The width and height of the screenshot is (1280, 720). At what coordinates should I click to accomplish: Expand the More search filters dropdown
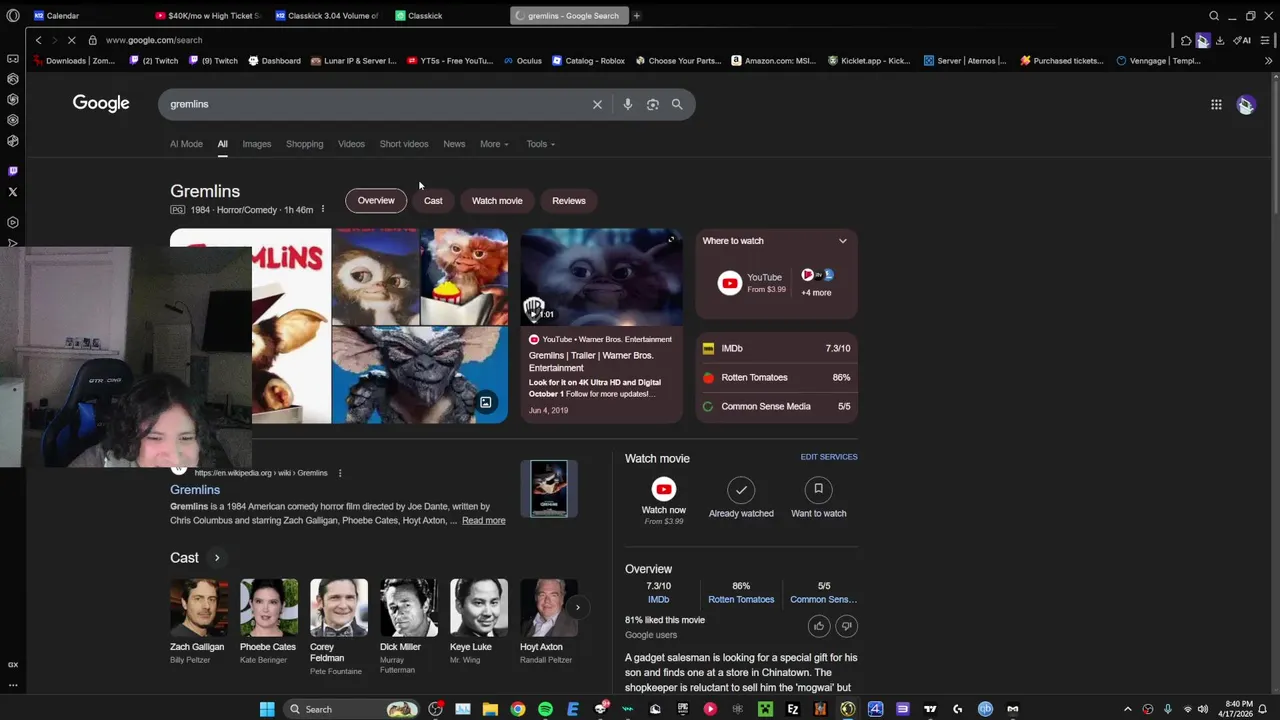494,144
